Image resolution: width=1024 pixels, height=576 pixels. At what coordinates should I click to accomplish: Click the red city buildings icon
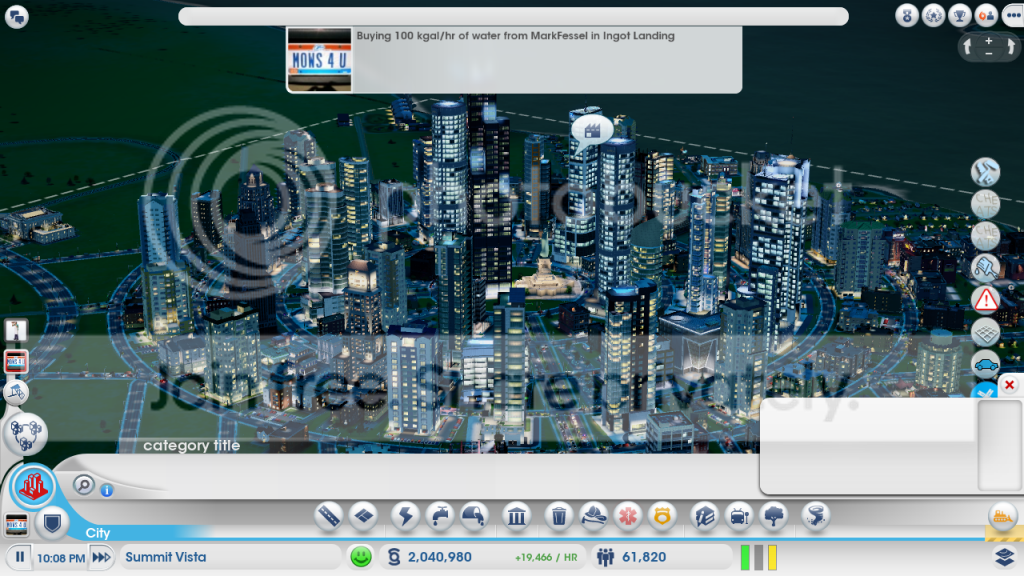[x=32, y=487]
